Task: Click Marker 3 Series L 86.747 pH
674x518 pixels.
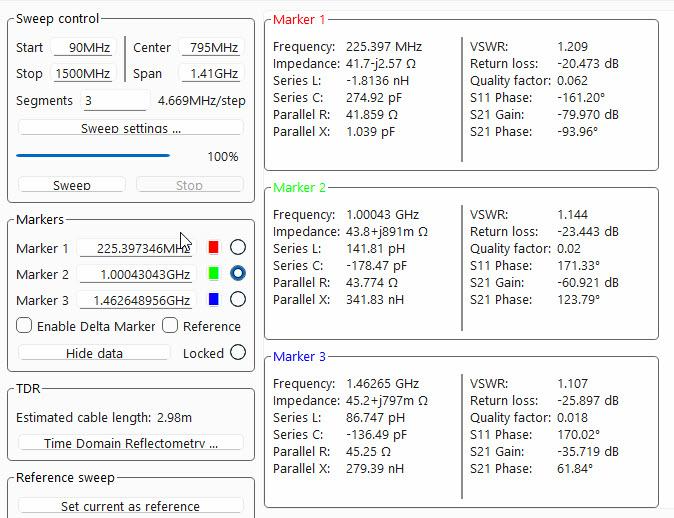Action: click(x=375, y=417)
